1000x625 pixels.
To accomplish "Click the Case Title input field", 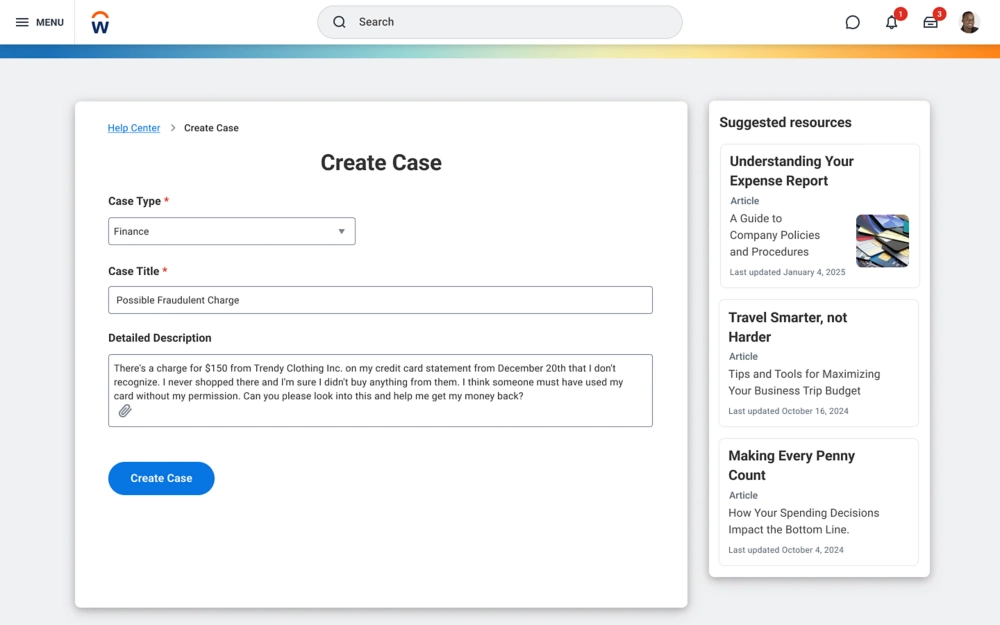I will coord(380,300).
